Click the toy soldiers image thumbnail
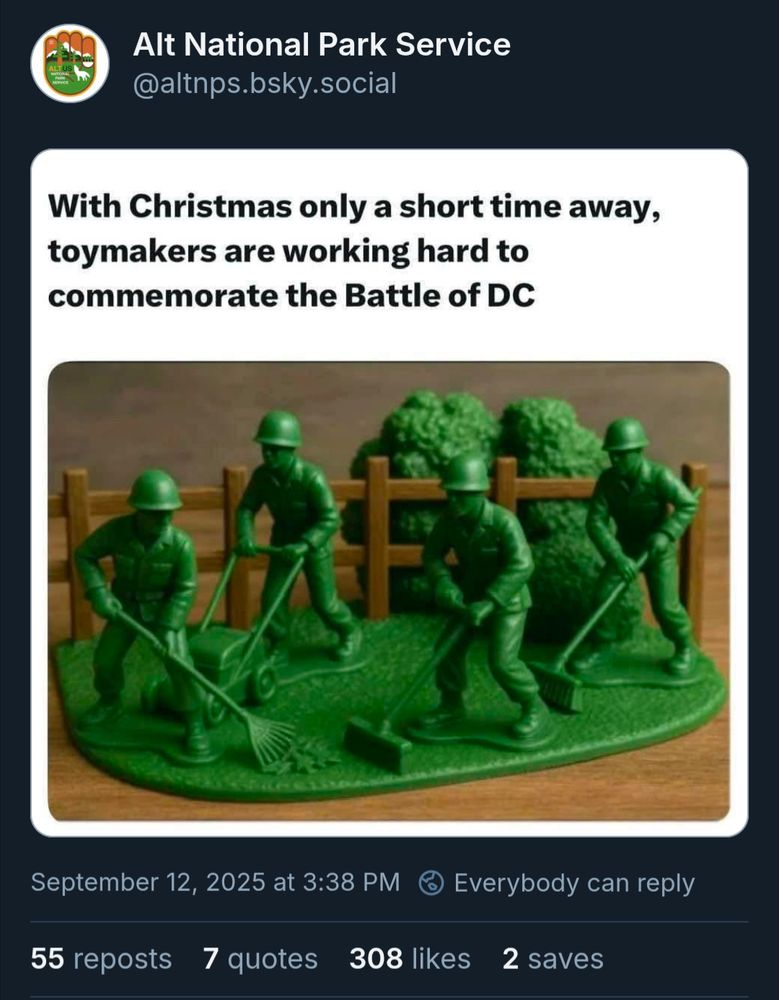The width and height of the screenshot is (779, 1000). point(389,590)
